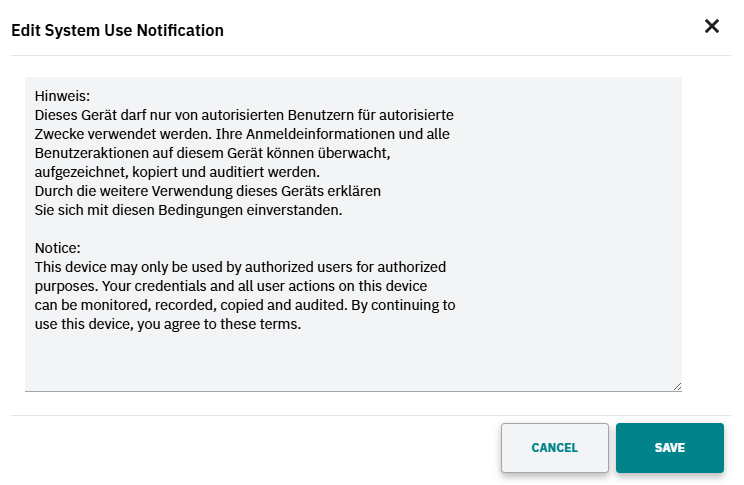744x485 pixels.
Task: Click the textarea resize handle corner
Action: click(677, 386)
